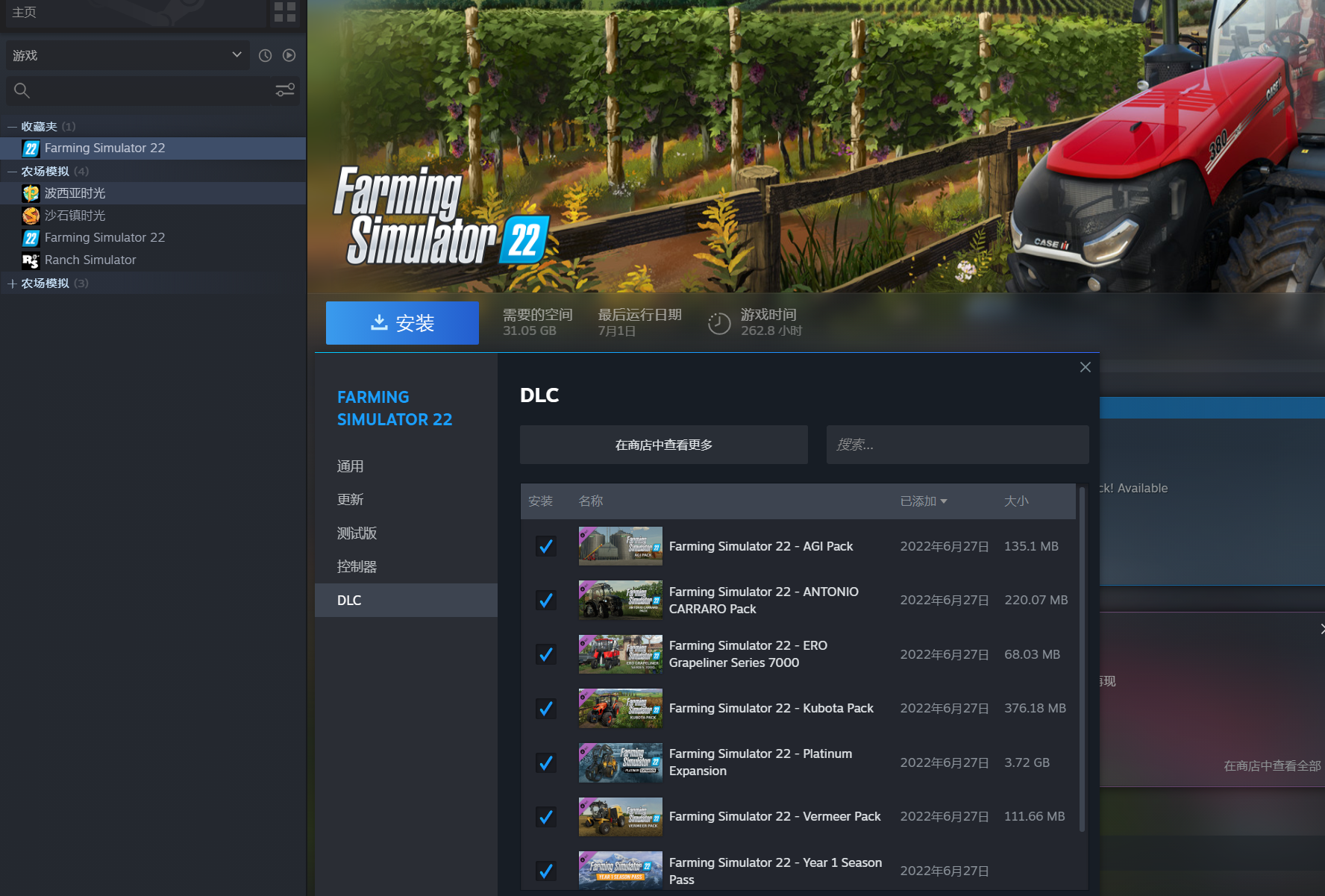
Task: Click the ANTONIO CARRARO Pack thumbnail
Action: (621, 600)
